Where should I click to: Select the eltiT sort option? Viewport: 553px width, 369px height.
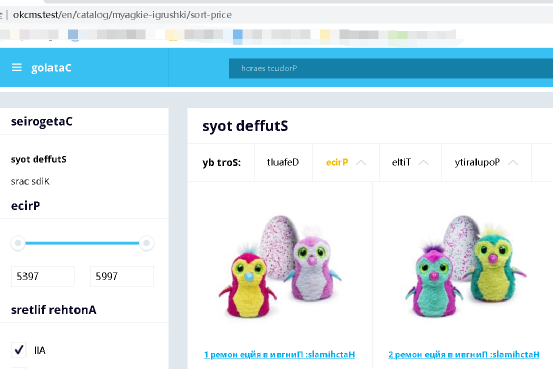(x=401, y=162)
